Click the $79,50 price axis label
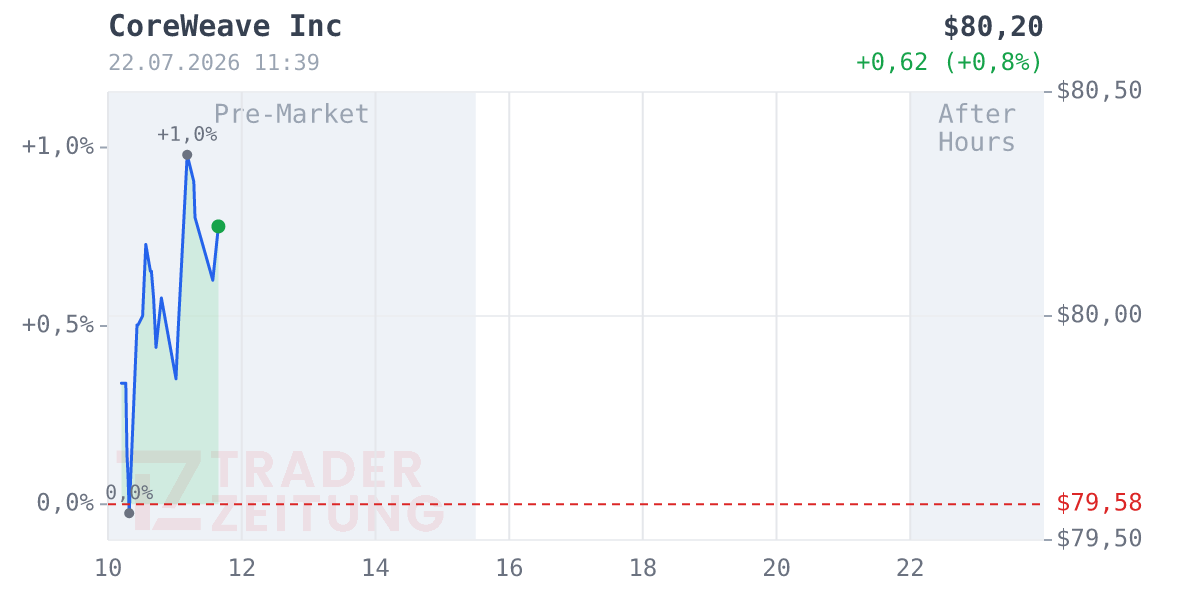The height and width of the screenshot is (600, 1200). coord(1099,539)
